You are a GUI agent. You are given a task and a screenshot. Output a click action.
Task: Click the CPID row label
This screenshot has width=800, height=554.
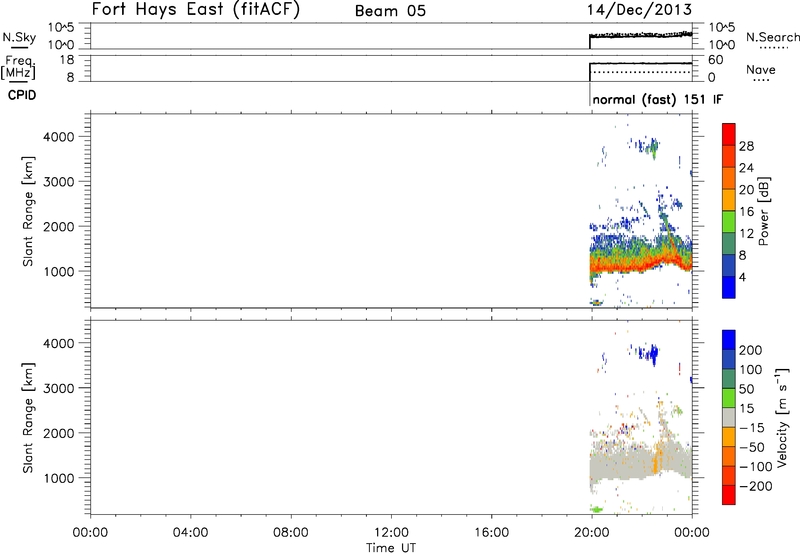(x=22, y=95)
